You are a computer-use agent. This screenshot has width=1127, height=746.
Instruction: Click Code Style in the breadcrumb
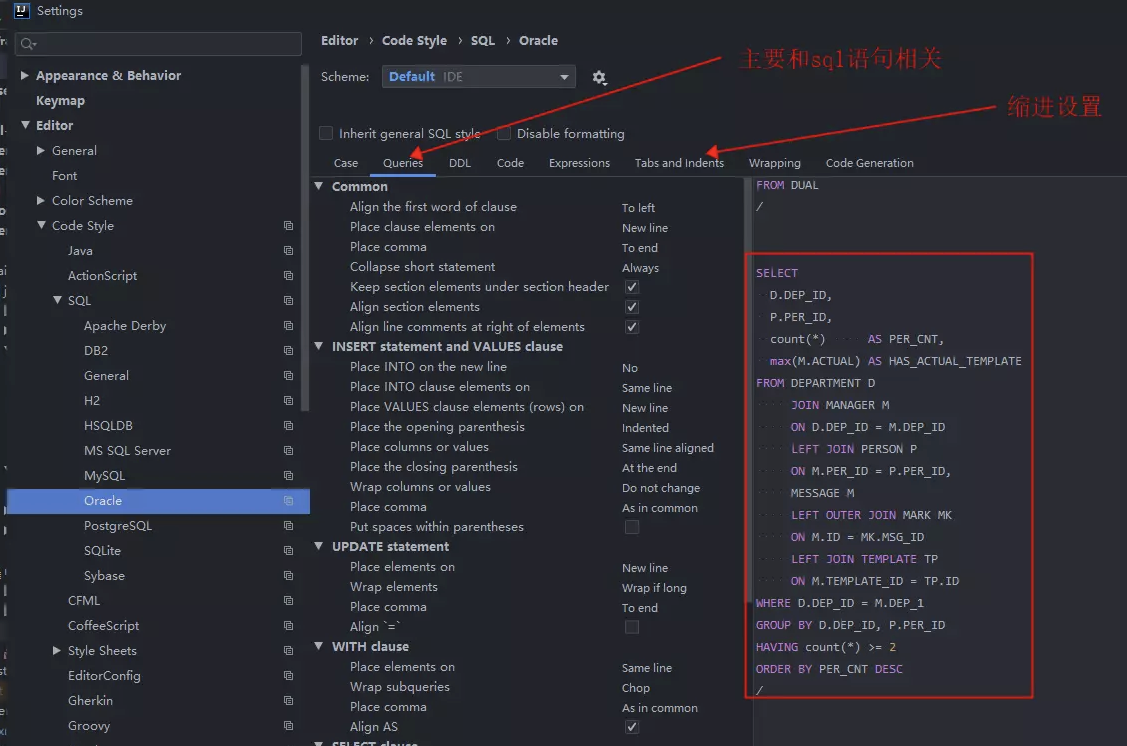point(414,41)
